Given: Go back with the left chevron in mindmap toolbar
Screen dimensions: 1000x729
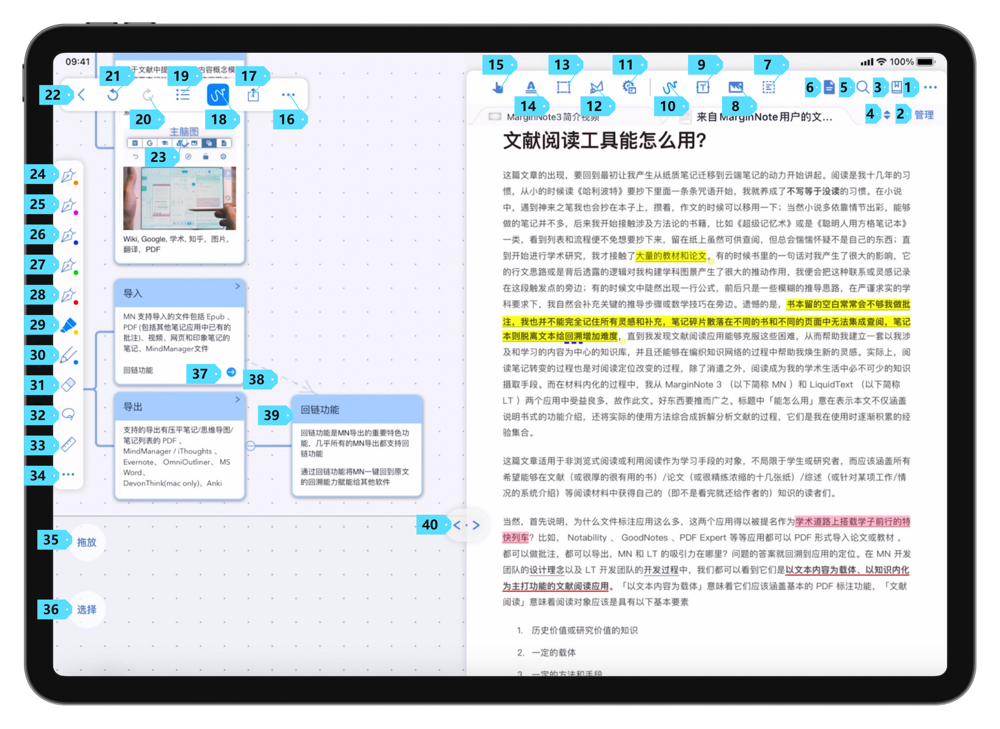Looking at the screenshot, I should click(x=82, y=95).
